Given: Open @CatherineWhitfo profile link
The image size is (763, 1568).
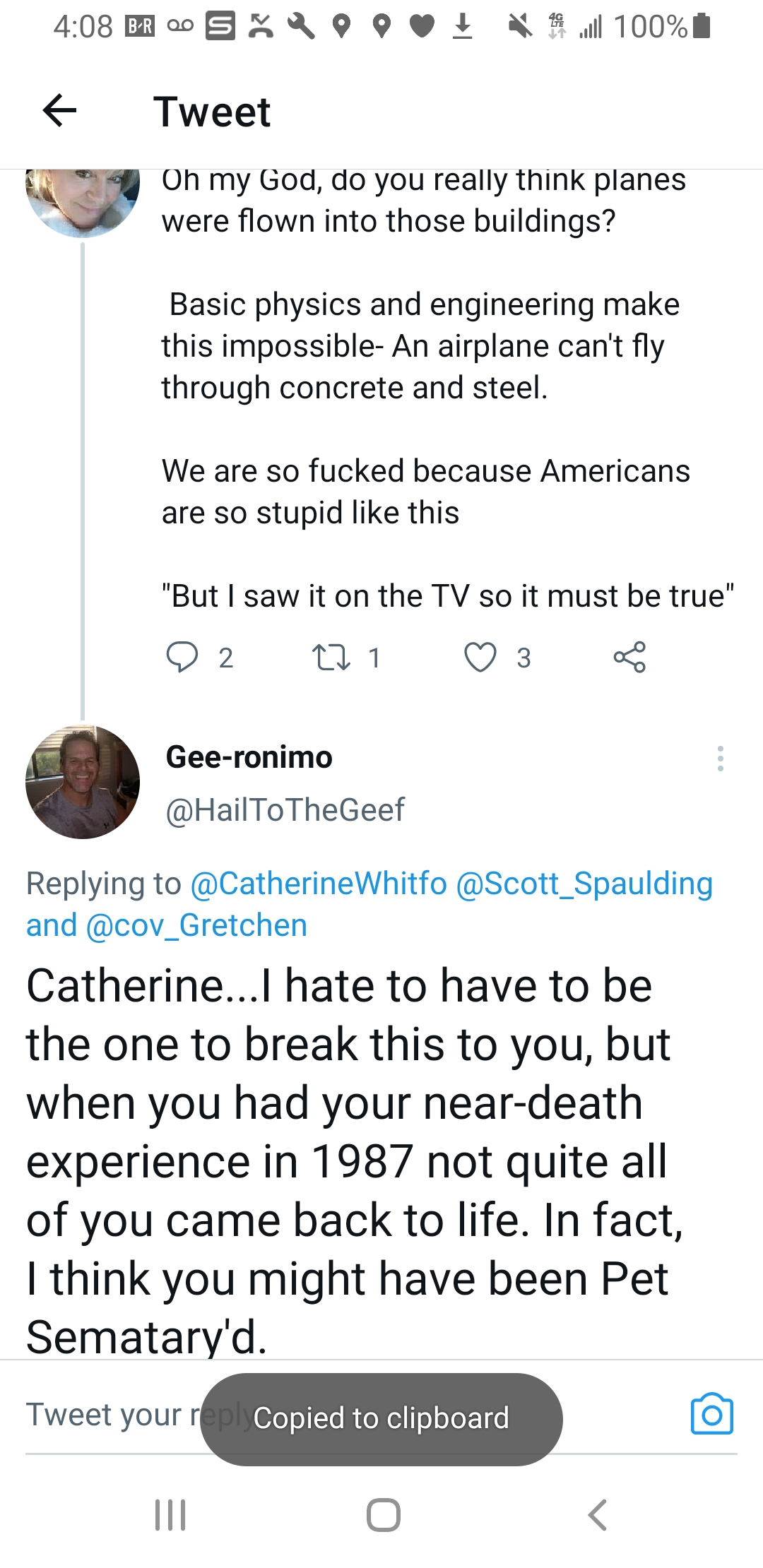Looking at the screenshot, I should (x=319, y=884).
